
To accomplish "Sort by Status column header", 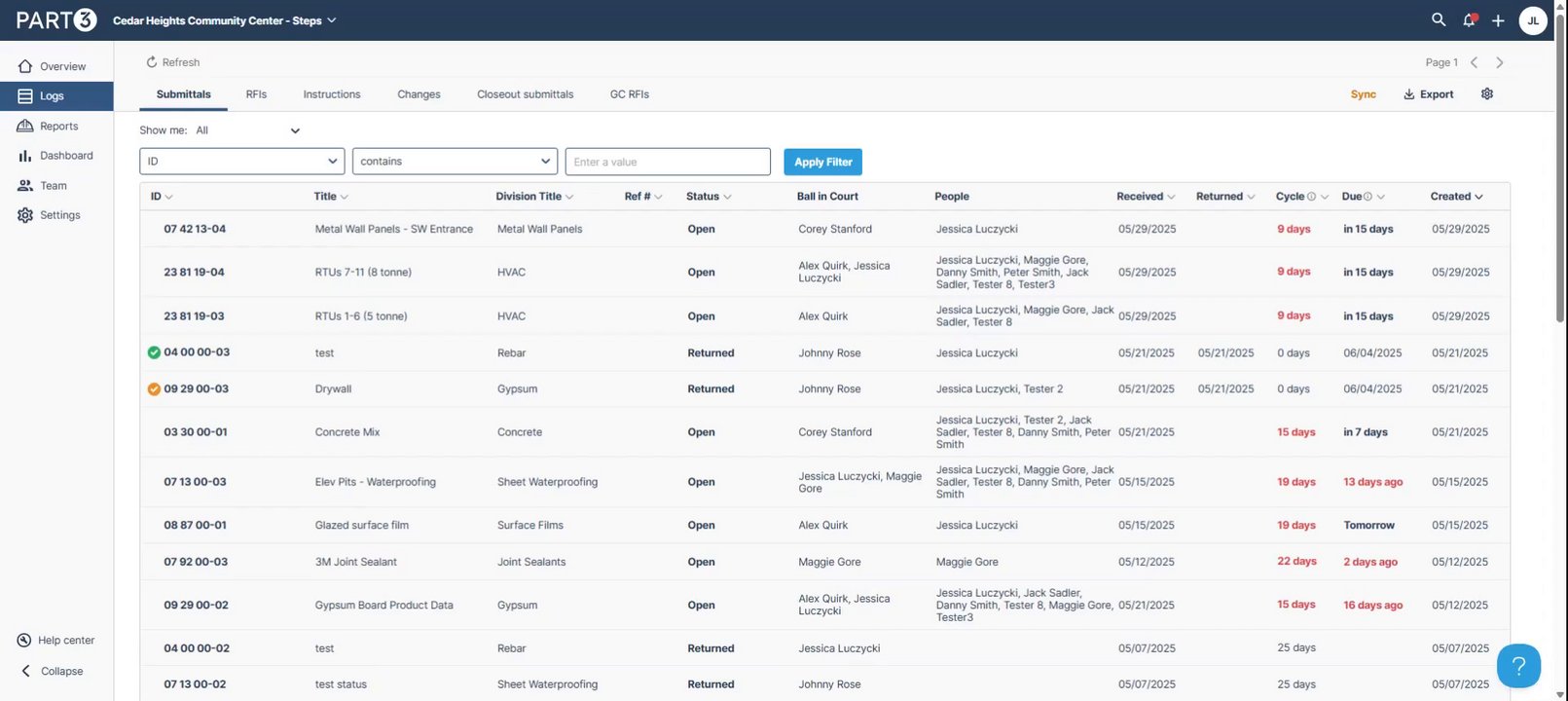I will (x=709, y=197).
